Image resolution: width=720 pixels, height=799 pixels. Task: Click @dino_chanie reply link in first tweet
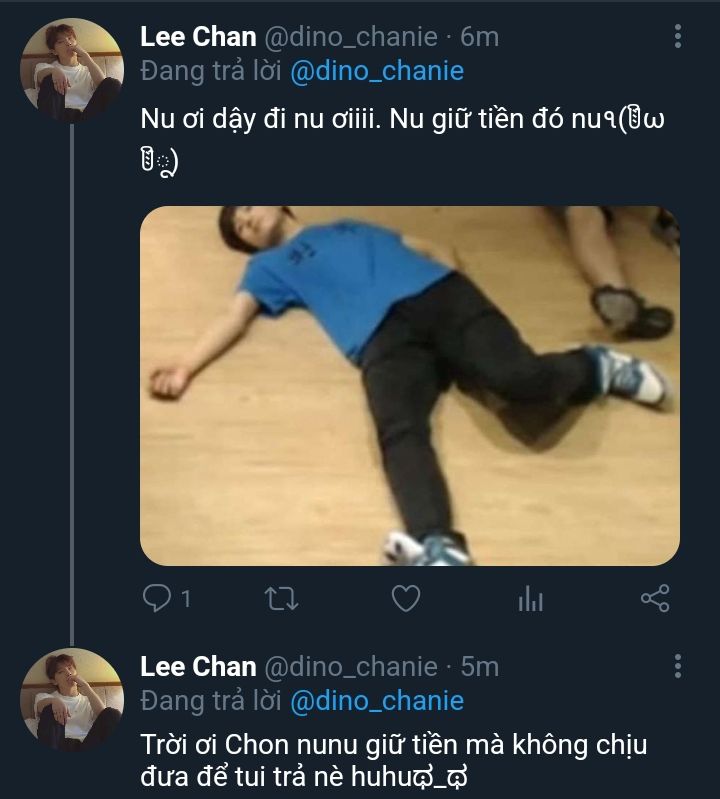tap(377, 71)
